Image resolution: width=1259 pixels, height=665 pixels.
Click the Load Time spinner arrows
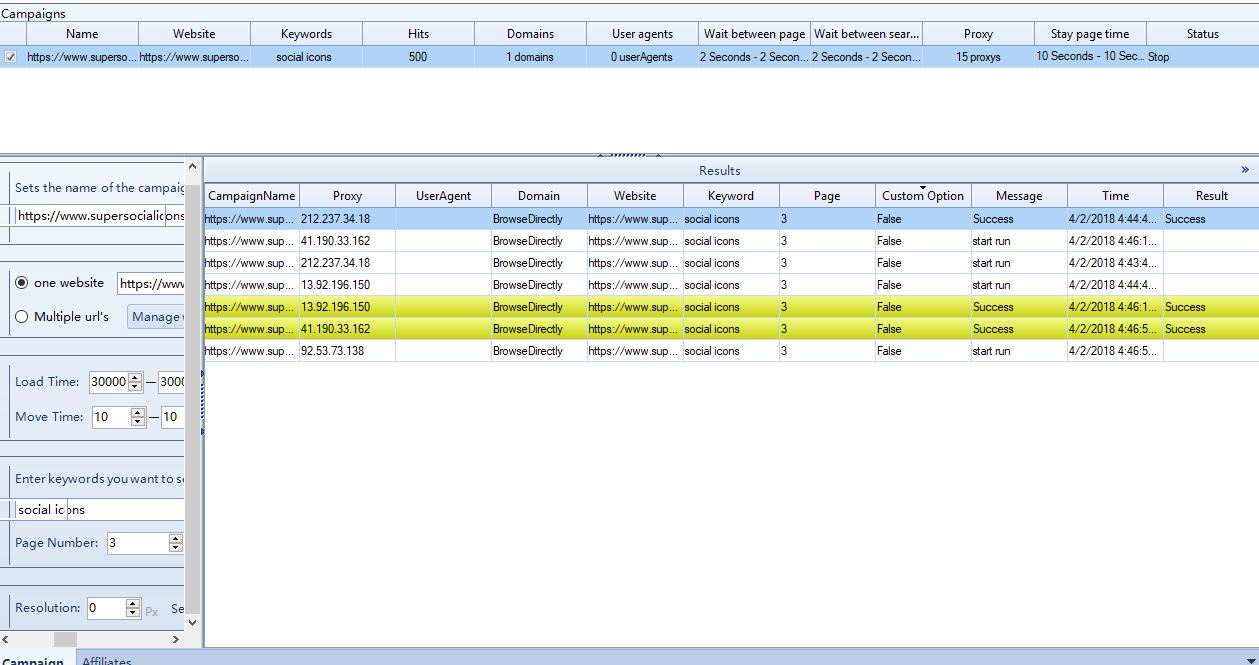click(x=136, y=382)
